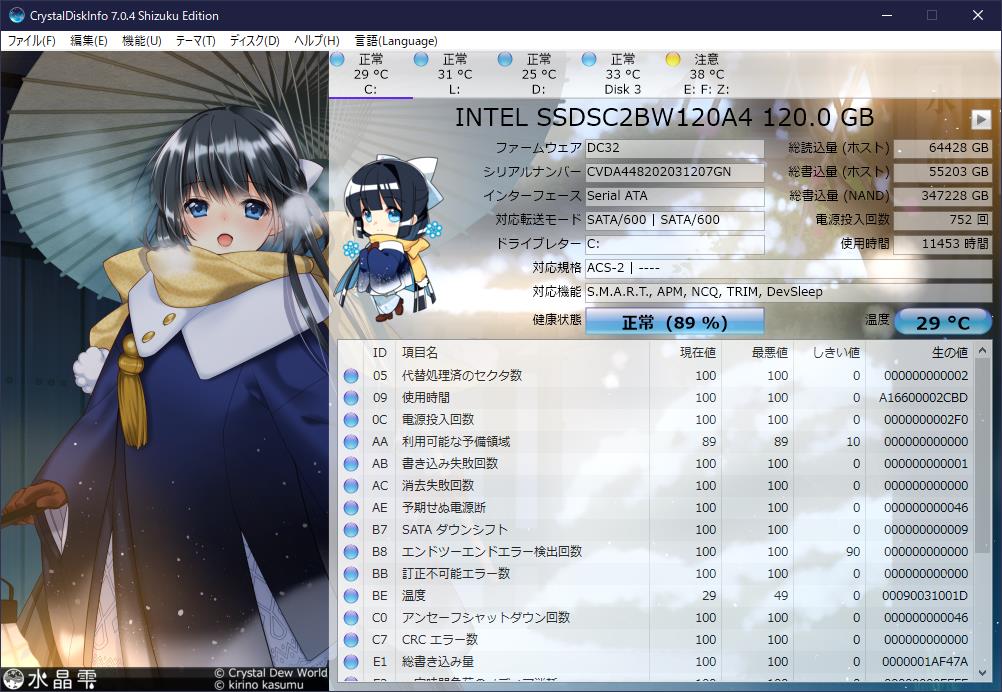Click the 項目名 column header
This screenshot has height=692, width=1002.
[x=523, y=353]
